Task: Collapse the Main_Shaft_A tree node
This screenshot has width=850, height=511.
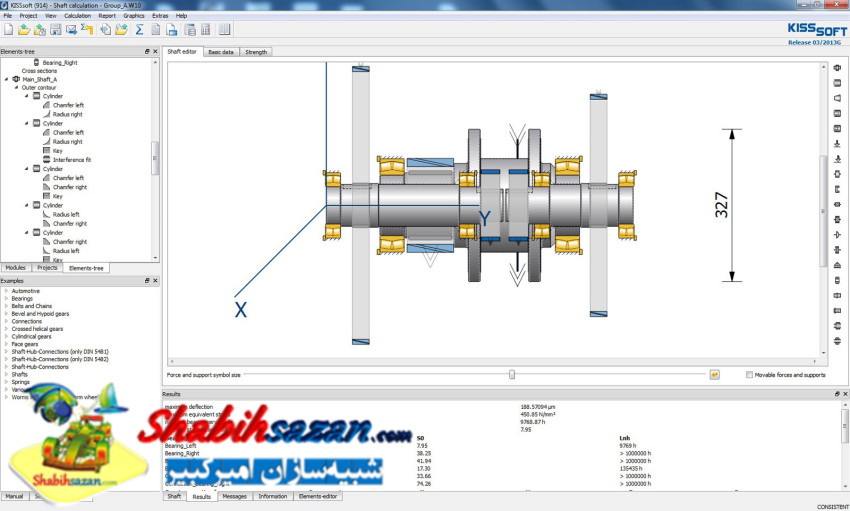Action: (x=6, y=79)
